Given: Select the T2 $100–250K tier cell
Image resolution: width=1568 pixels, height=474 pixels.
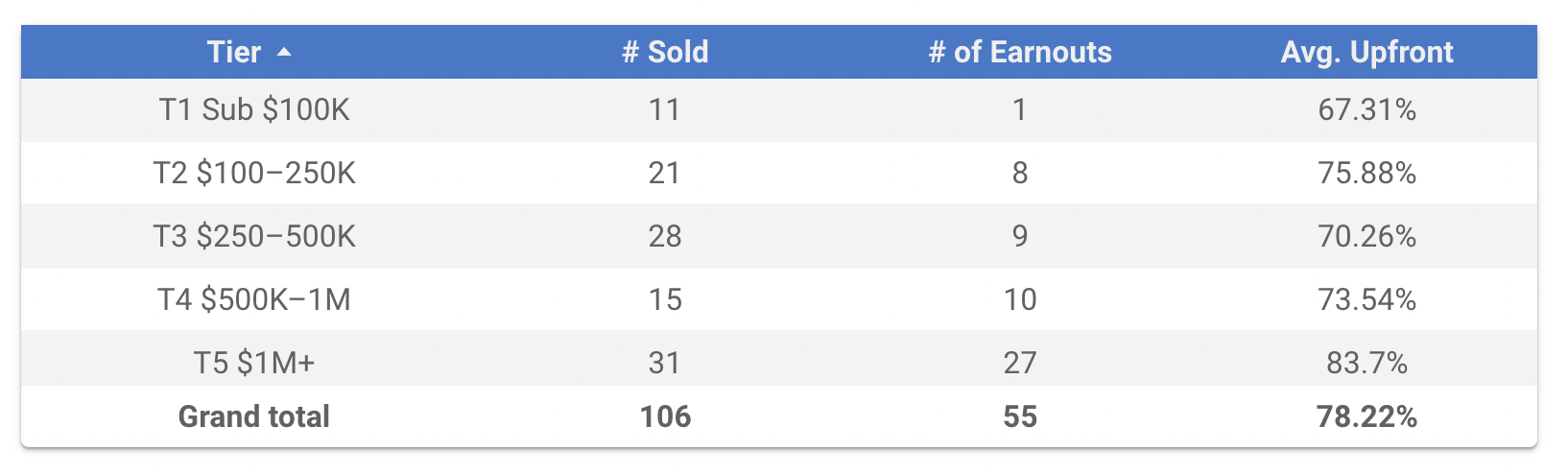Looking at the screenshot, I should [254, 174].
